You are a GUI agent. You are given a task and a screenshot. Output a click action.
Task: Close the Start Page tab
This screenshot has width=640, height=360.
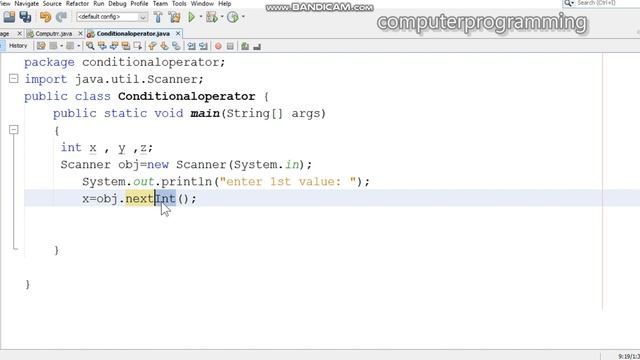coord(19,33)
